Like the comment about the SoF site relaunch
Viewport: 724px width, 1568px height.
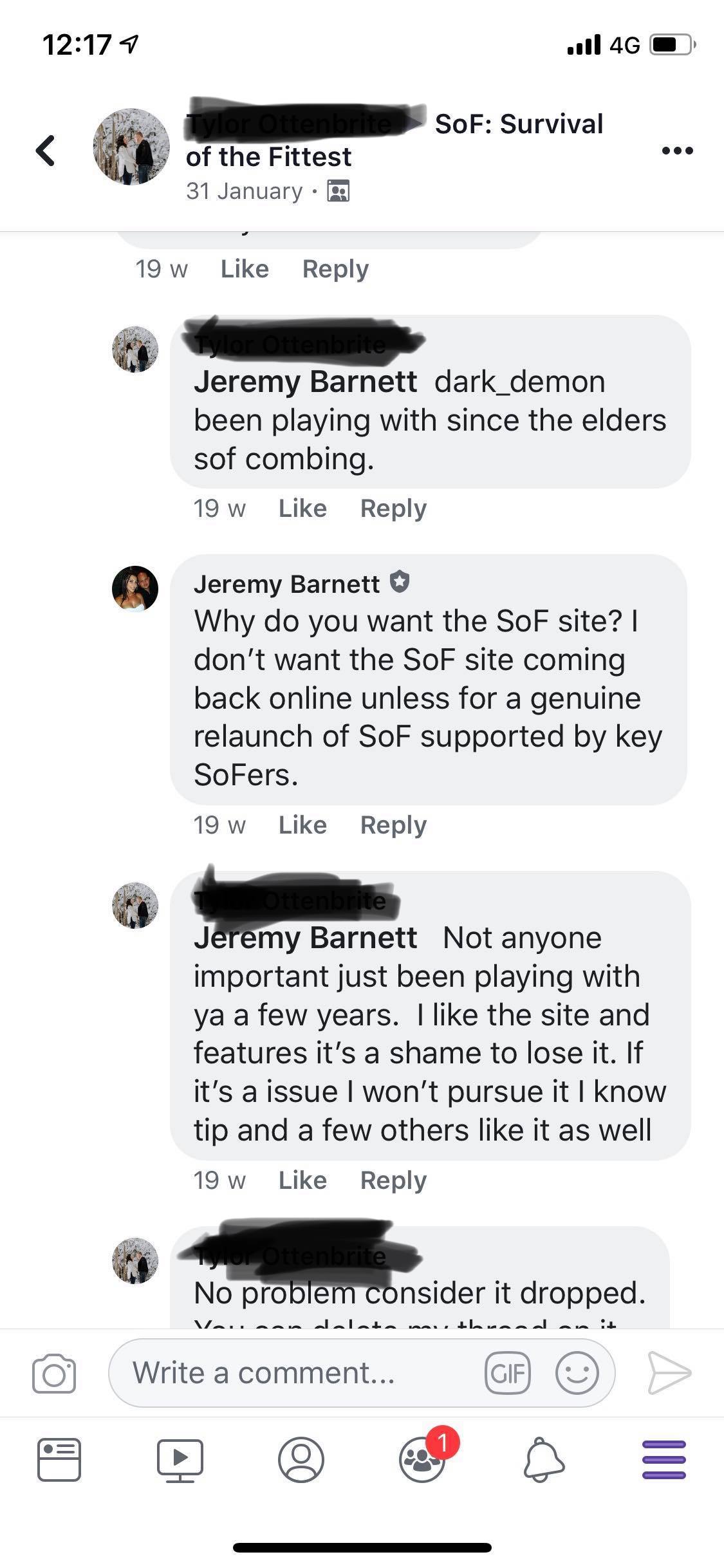coord(302,825)
